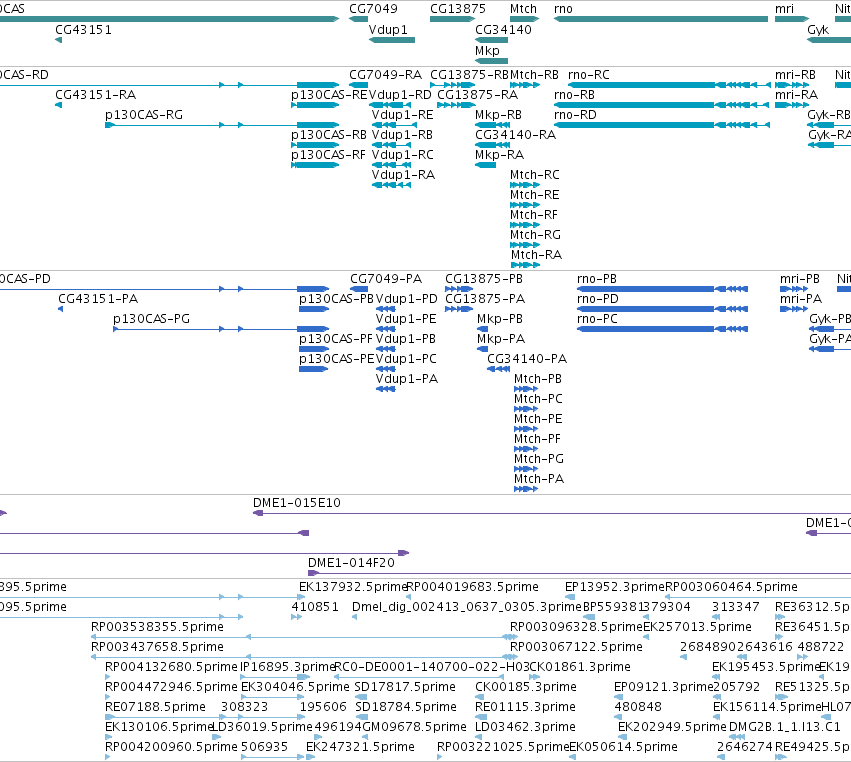Click transcript rno-RB
This screenshot has height=762, width=851.
tap(662, 105)
